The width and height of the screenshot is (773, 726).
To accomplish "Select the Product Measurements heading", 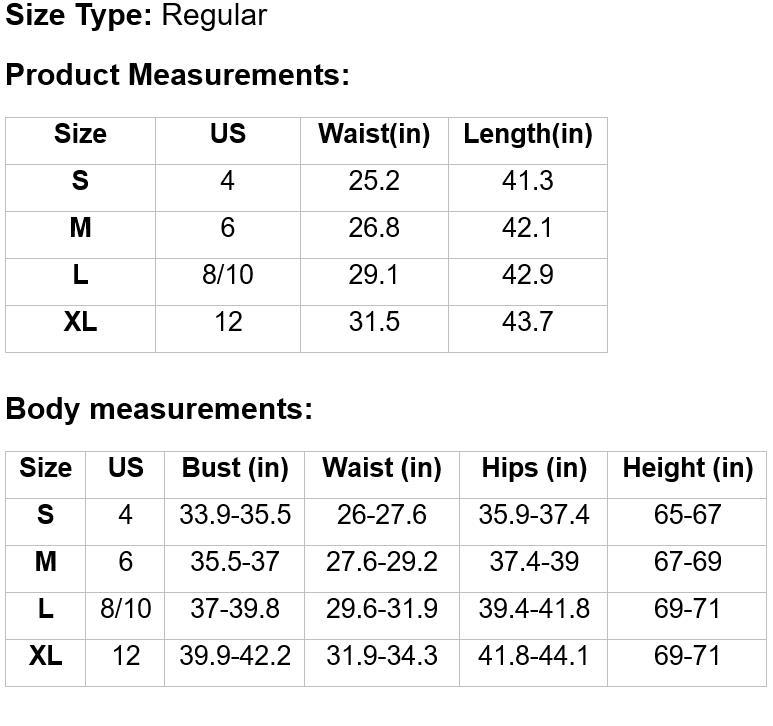I will click(x=177, y=75).
